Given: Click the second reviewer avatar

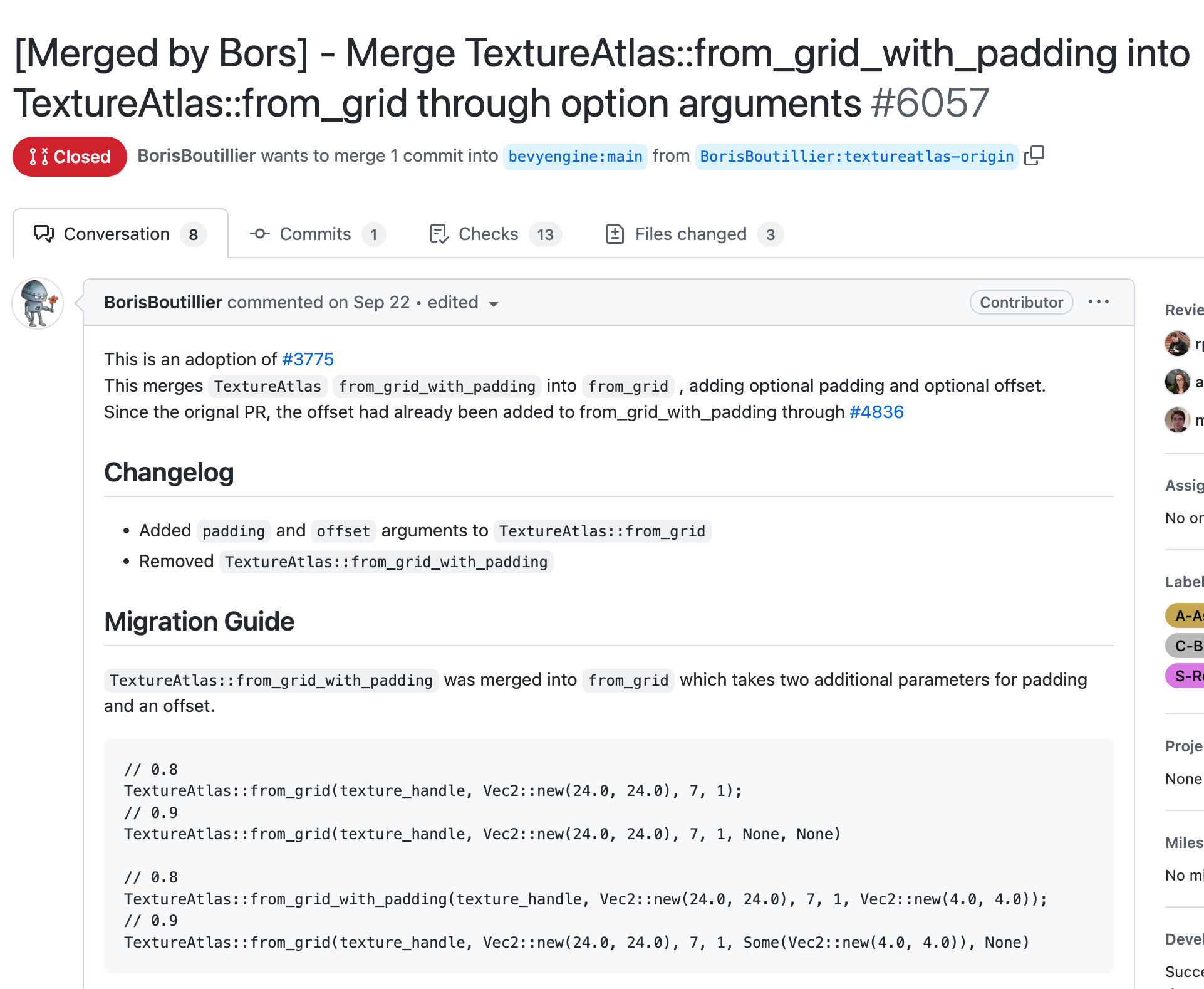Looking at the screenshot, I should pyautogui.click(x=1177, y=382).
